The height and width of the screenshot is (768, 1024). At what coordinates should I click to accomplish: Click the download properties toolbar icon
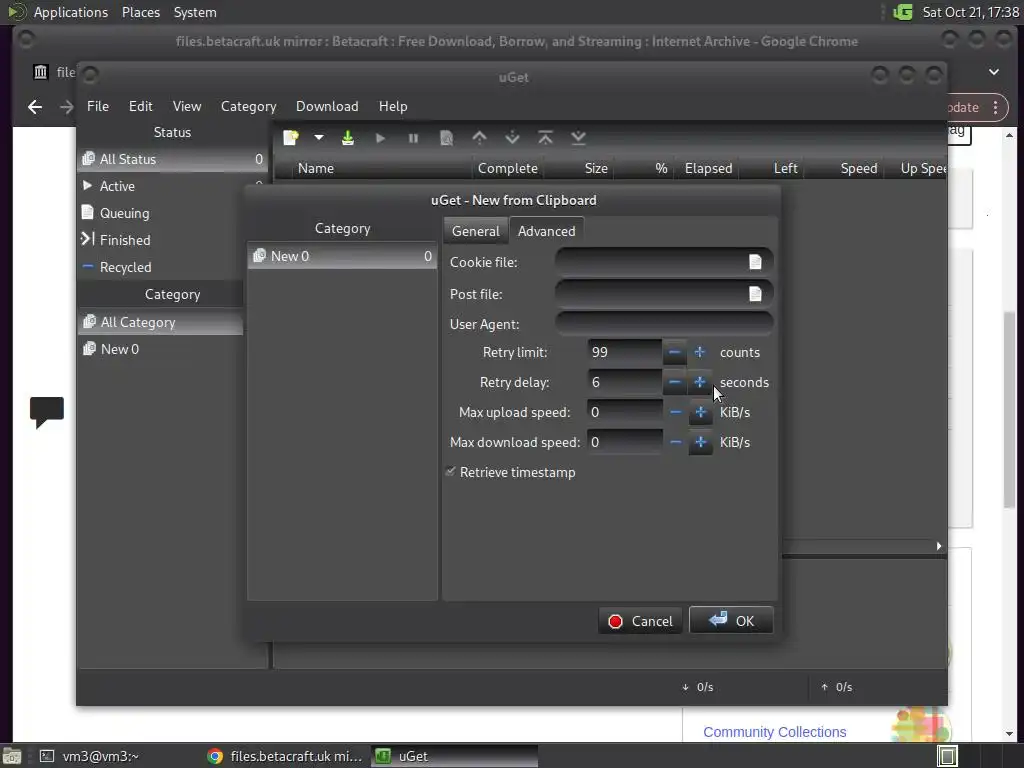[x=447, y=138]
